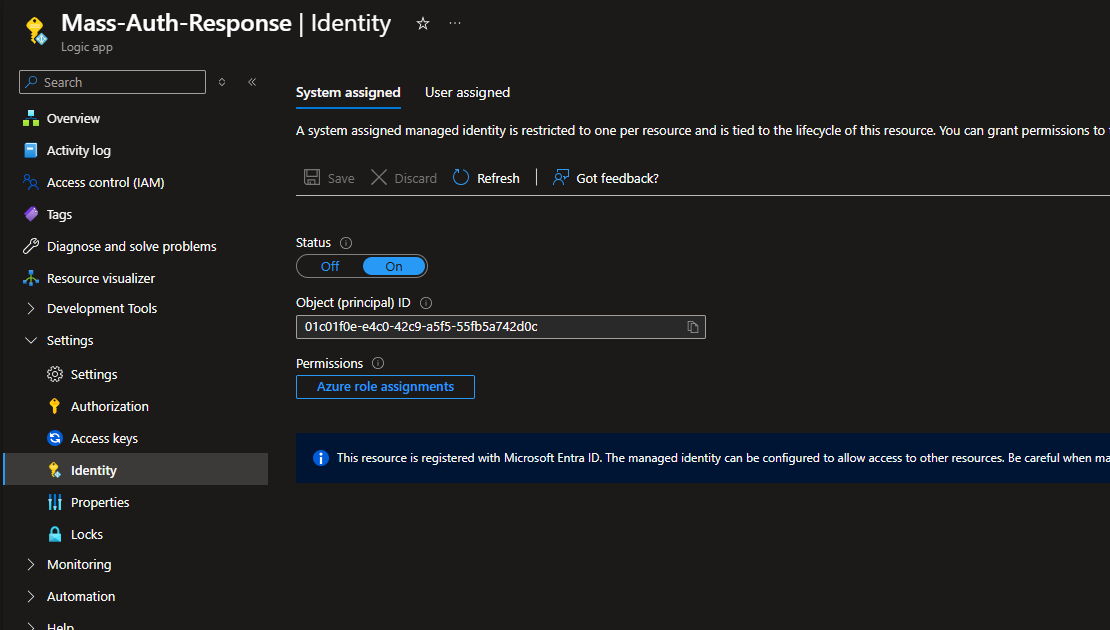Switch Status toggle to Off
1110x630 pixels.
(330, 266)
